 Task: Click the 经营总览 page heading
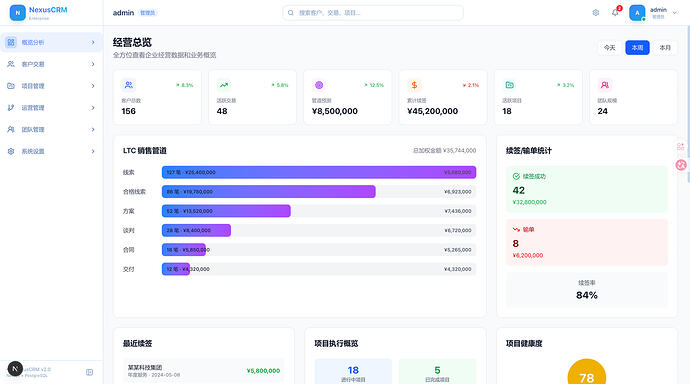point(132,42)
